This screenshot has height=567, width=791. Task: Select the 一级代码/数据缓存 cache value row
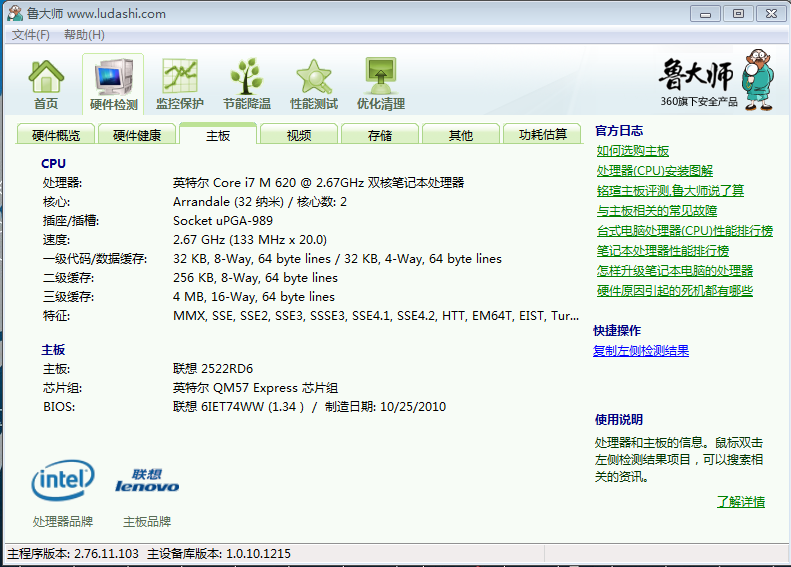click(x=337, y=259)
